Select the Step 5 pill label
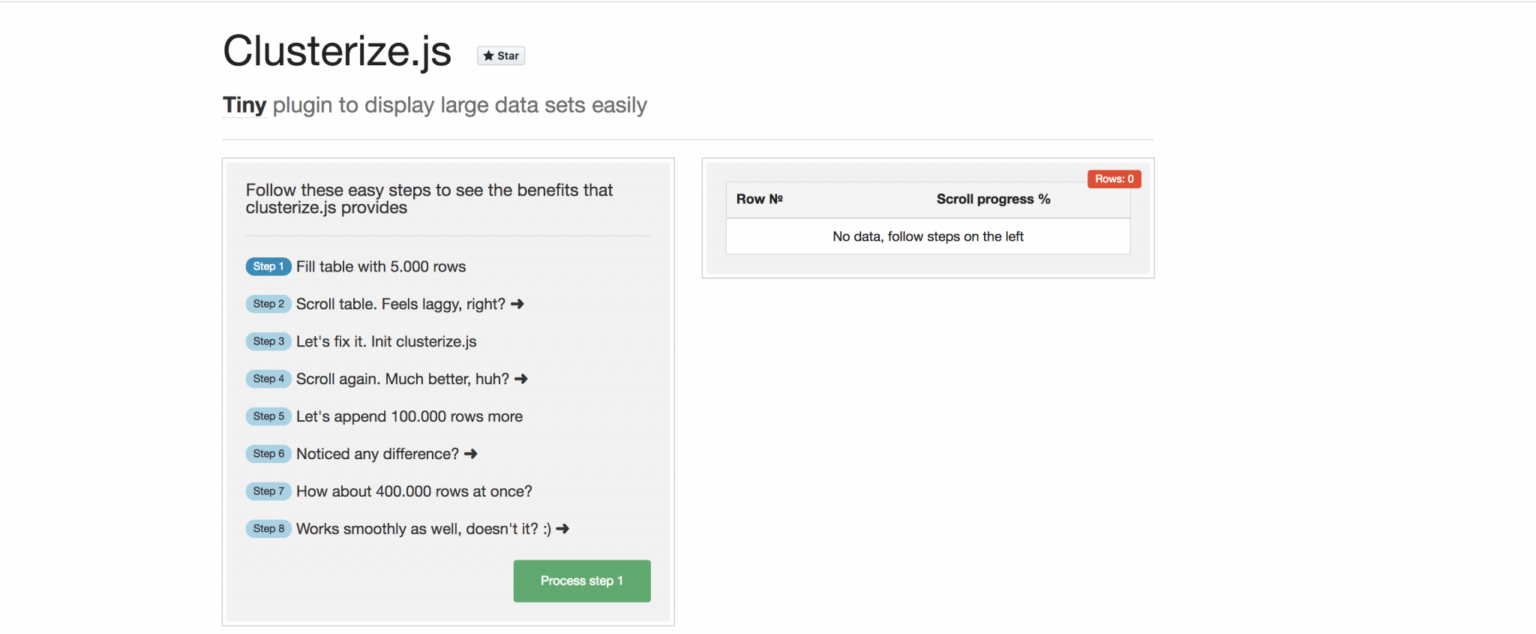Viewport: 1536px width, 634px height. (x=268, y=416)
